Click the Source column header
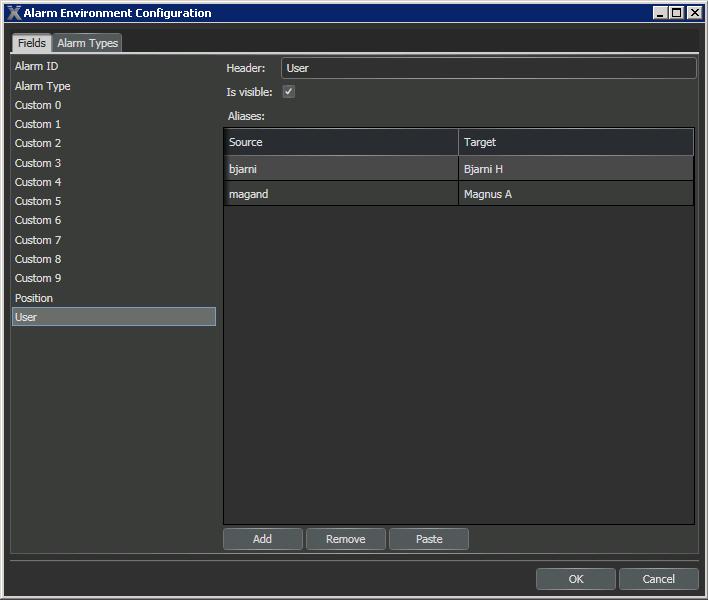 341,142
